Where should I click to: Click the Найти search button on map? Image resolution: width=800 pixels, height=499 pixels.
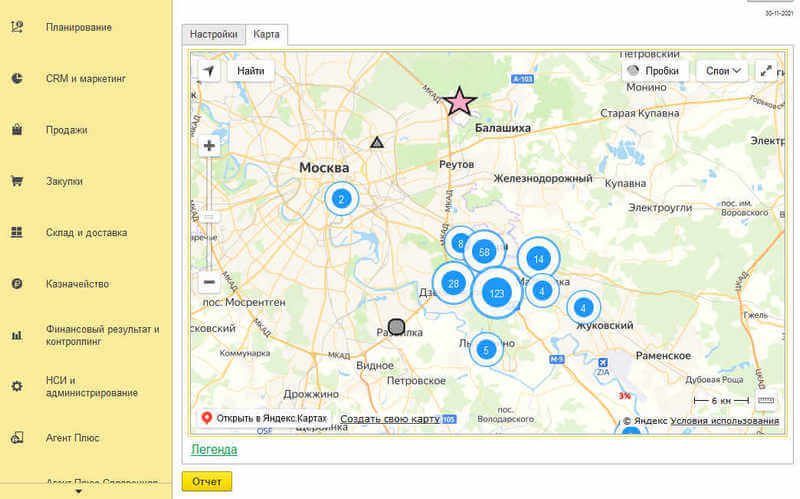tap(251, 71)
